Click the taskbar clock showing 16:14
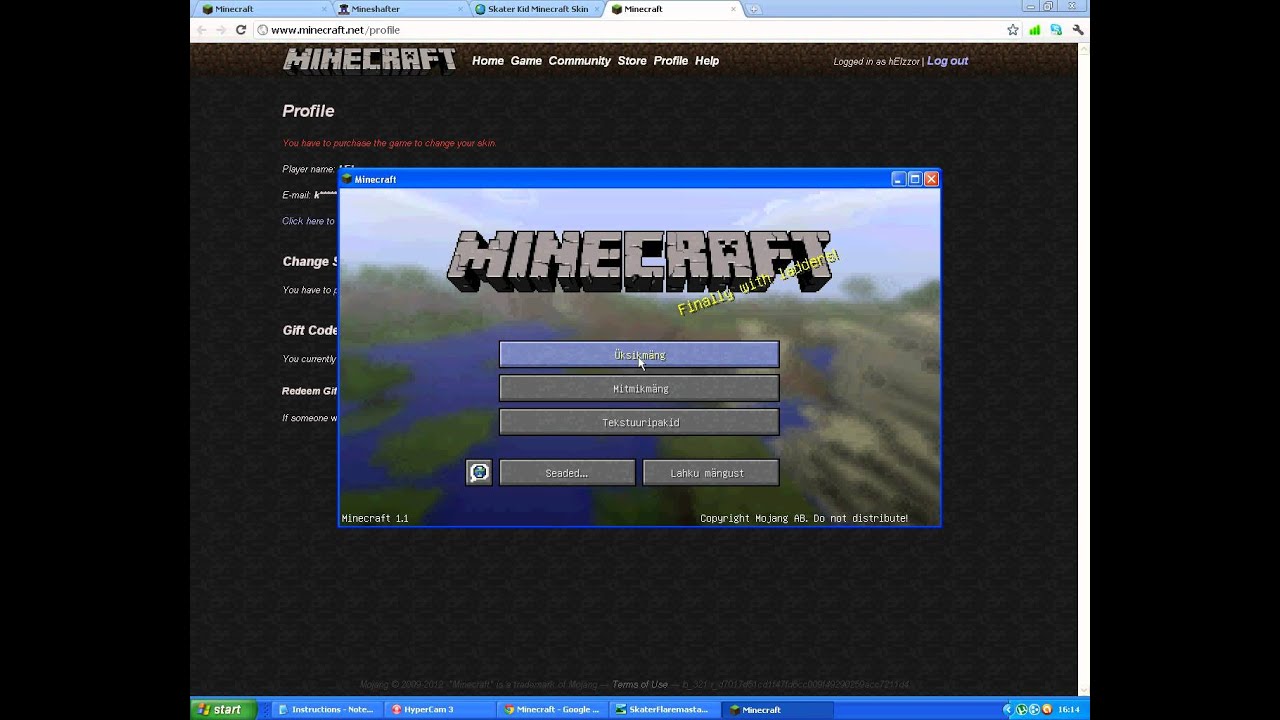Image resolution: width=1280 pixels, height=720 pixels. (1069, 710)
